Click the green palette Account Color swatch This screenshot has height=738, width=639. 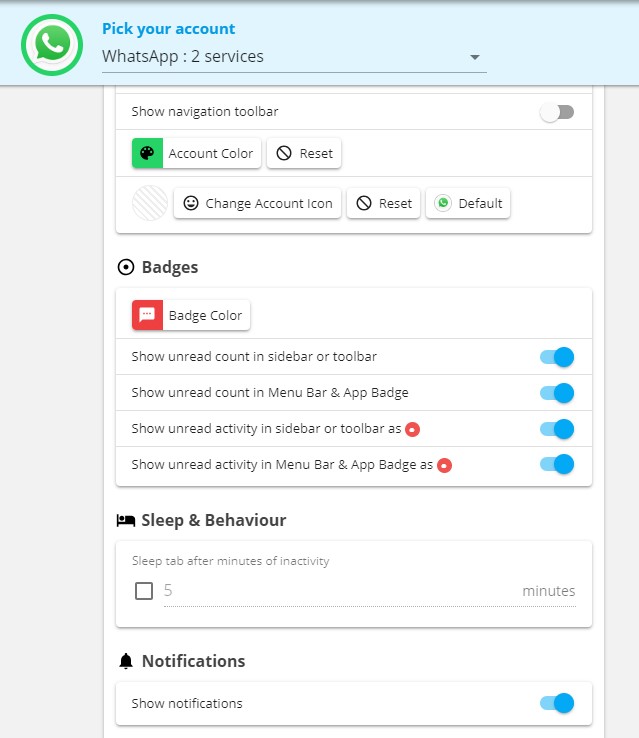click(147, 153)
